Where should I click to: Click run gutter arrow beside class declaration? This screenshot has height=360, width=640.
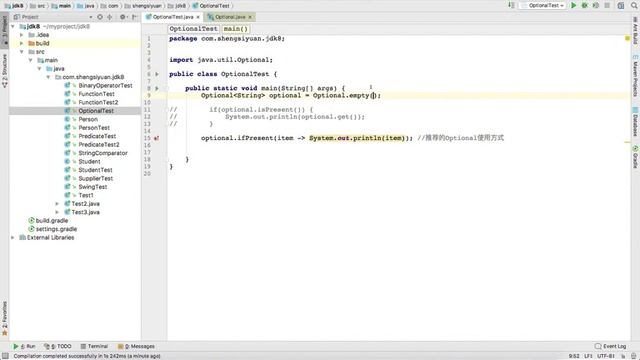coord(157,74)
